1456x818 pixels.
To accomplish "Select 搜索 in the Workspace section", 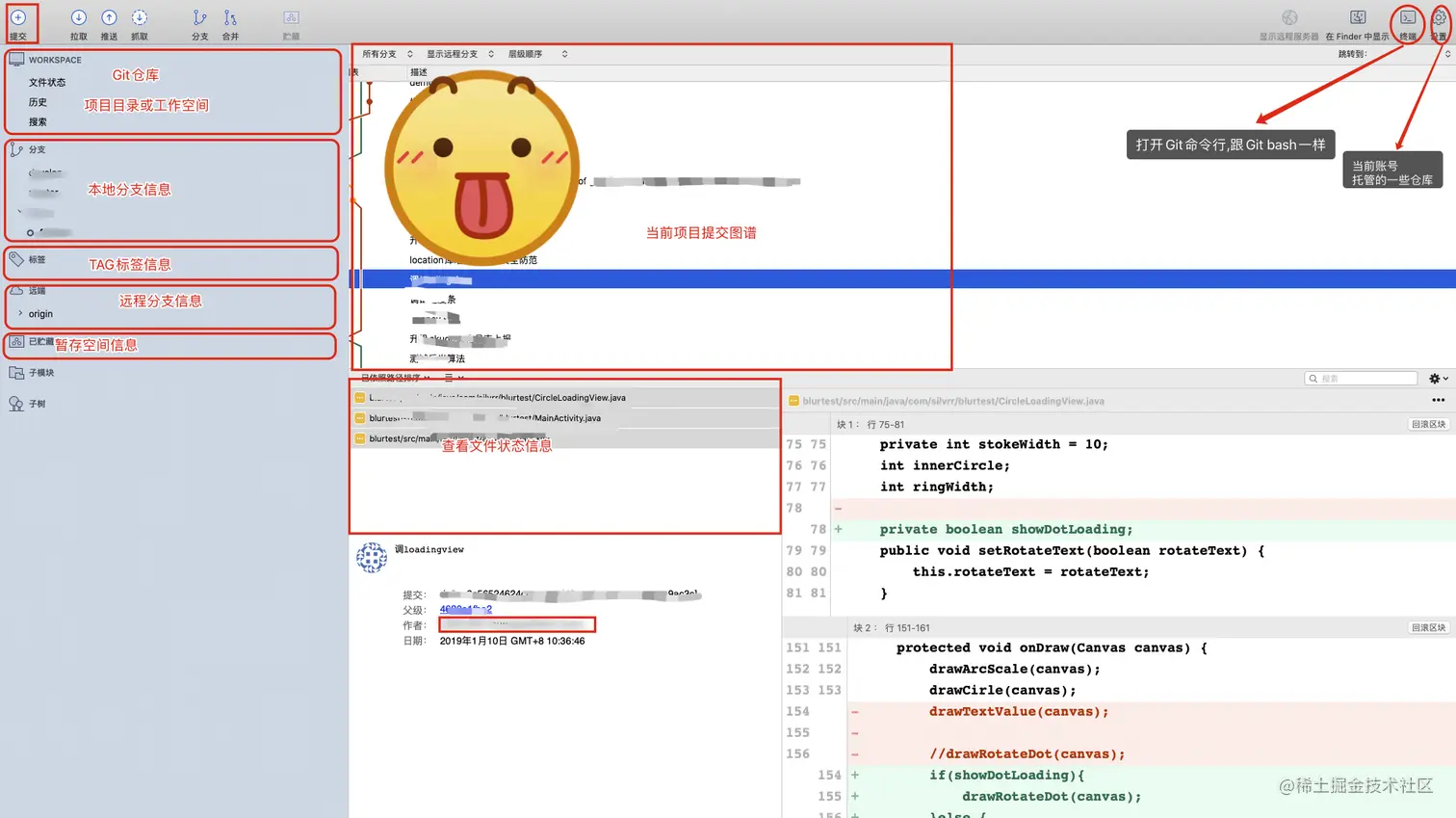I will 38,122.
